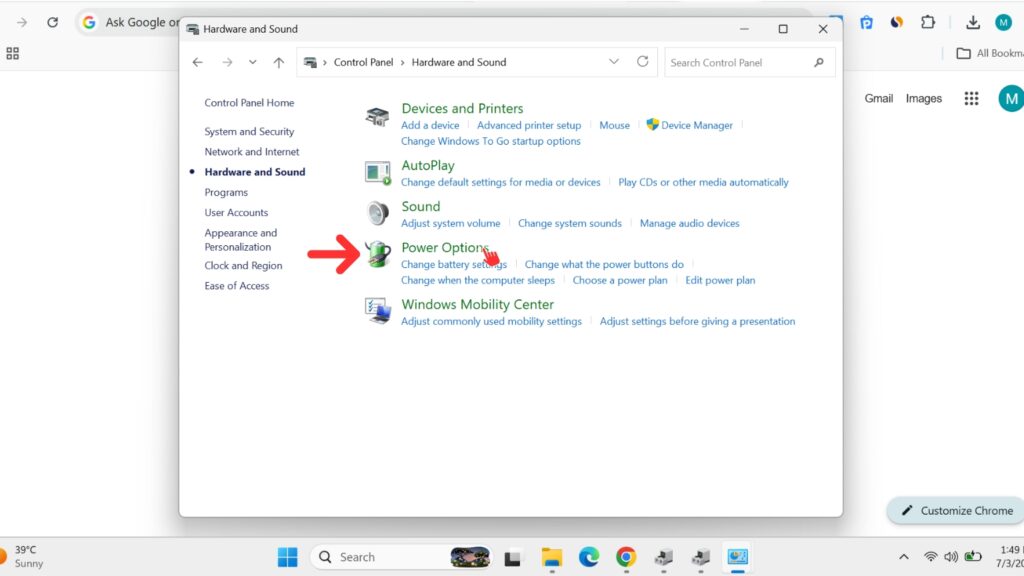
Task: Click the battery icon in tray
Action: tap(973, 556)
